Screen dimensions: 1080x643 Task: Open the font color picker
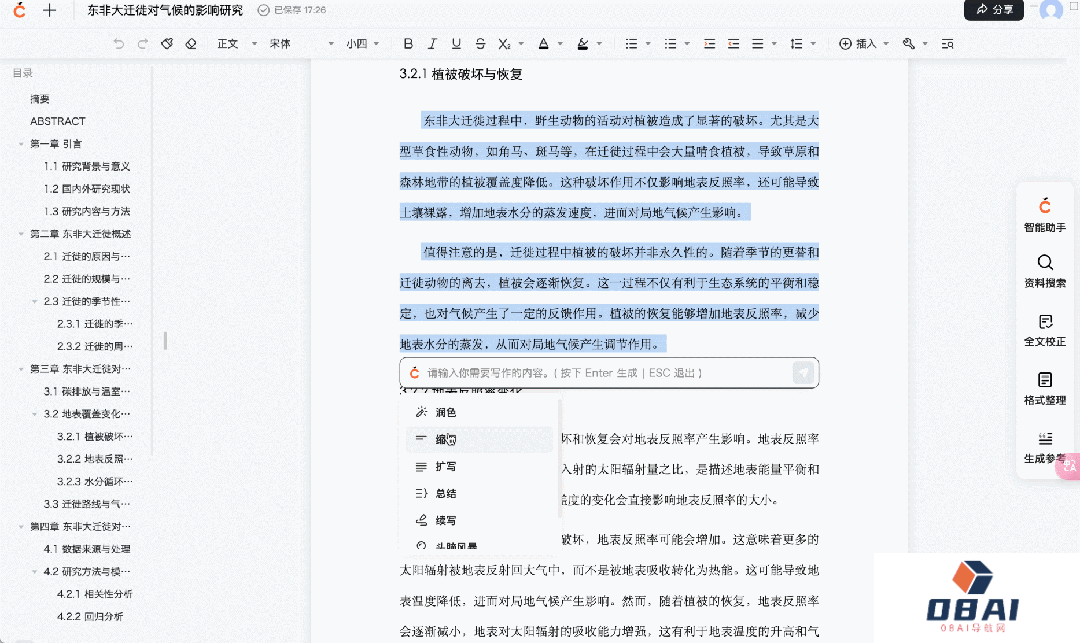click(545, 44)
